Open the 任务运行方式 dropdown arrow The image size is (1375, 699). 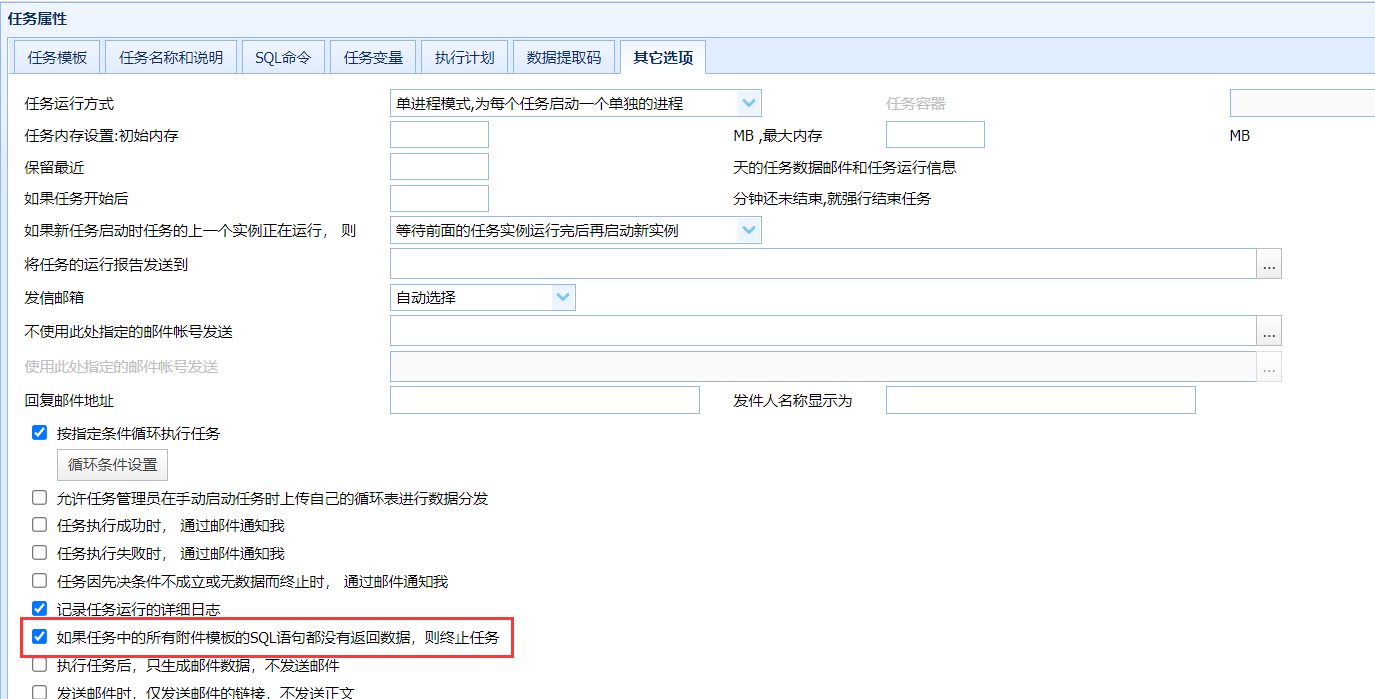click(x=749, y=103)
